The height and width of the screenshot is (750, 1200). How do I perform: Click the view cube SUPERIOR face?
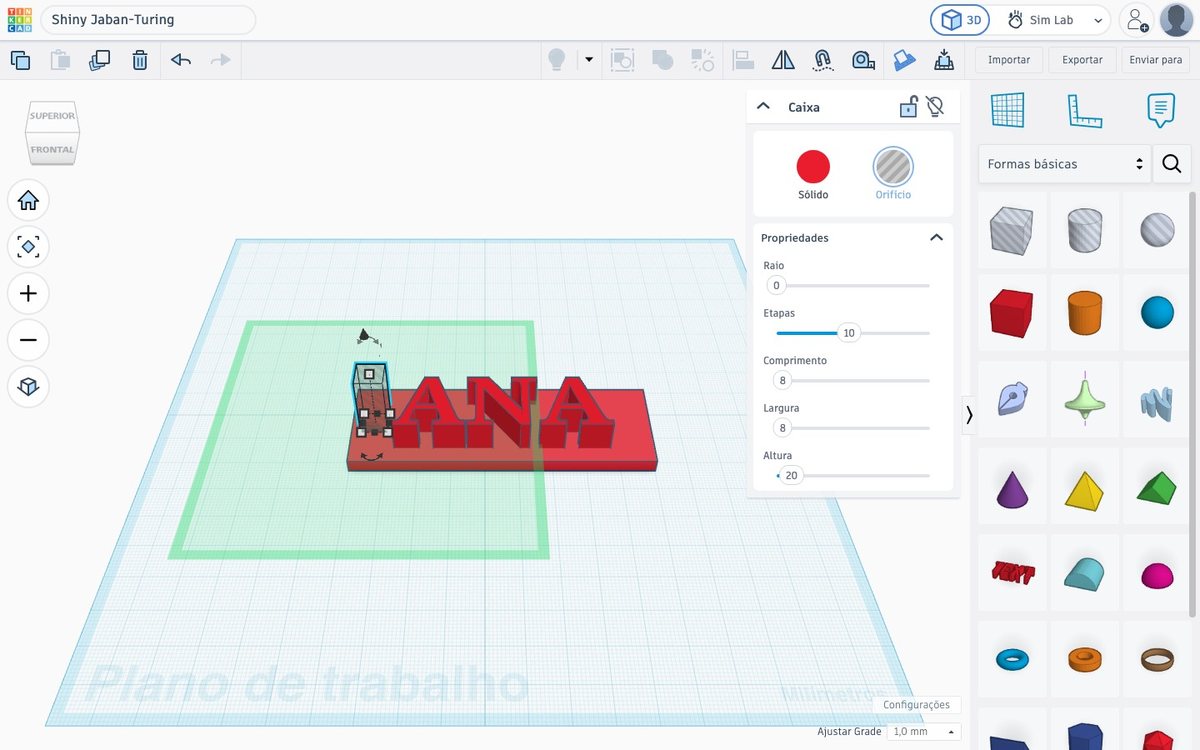(x=52, y=115)
